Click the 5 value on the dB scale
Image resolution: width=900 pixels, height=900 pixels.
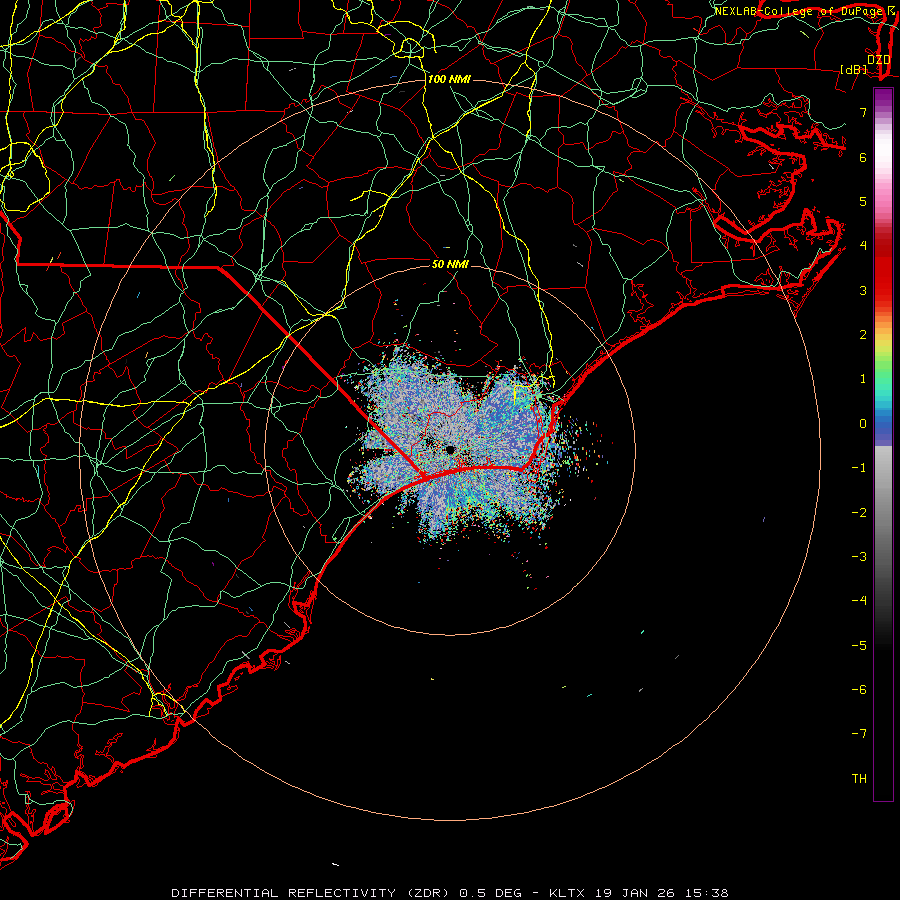863,201
